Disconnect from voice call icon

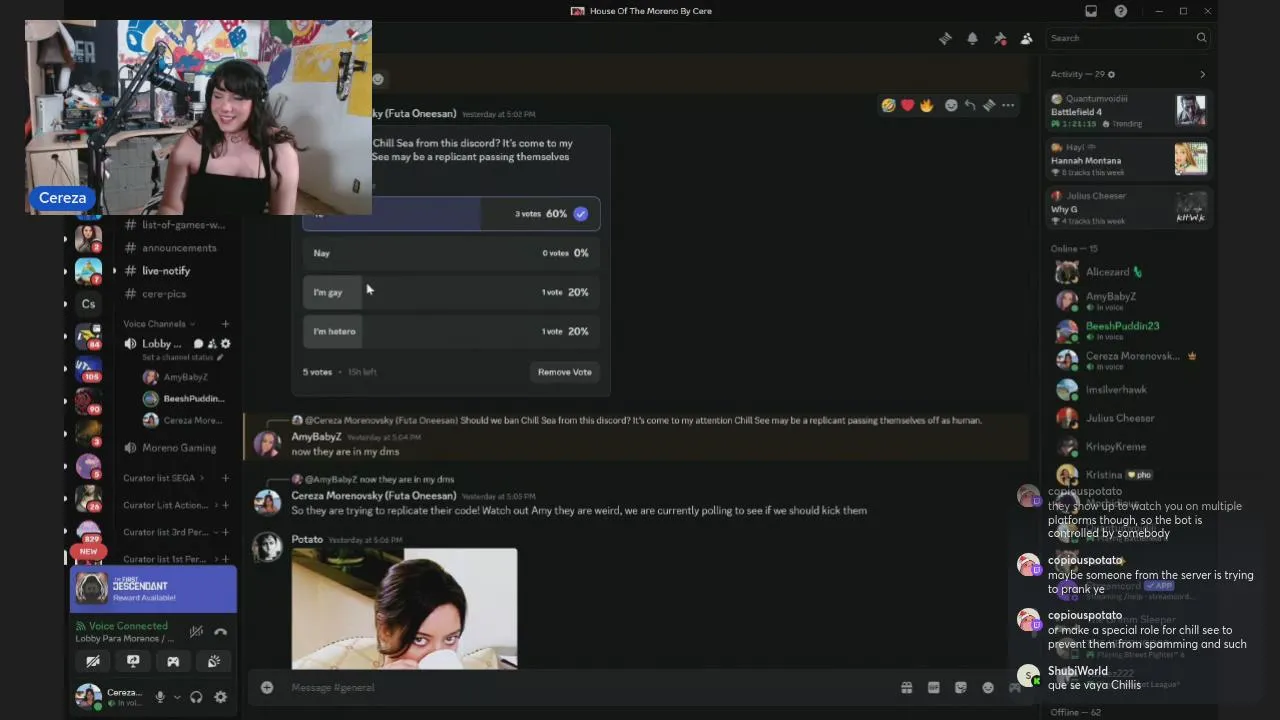(221, 631)
